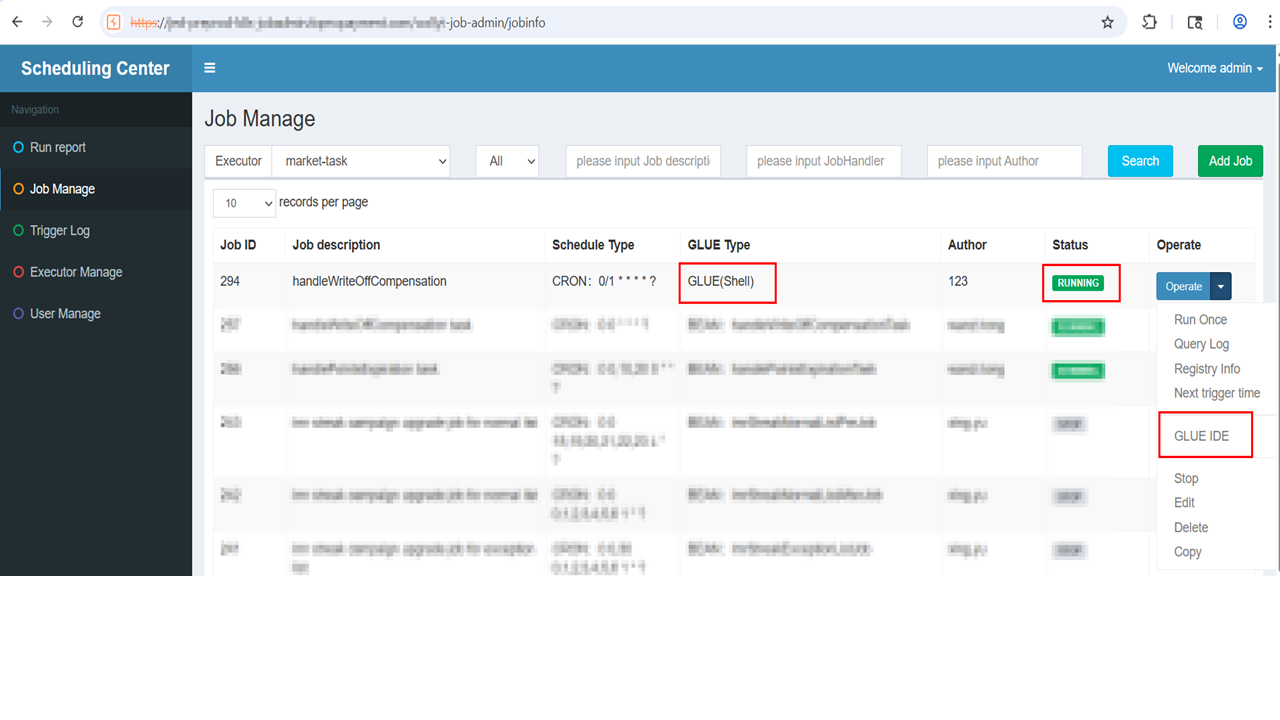
Task: Click the browser forward arrow
Action: point(47,22)
